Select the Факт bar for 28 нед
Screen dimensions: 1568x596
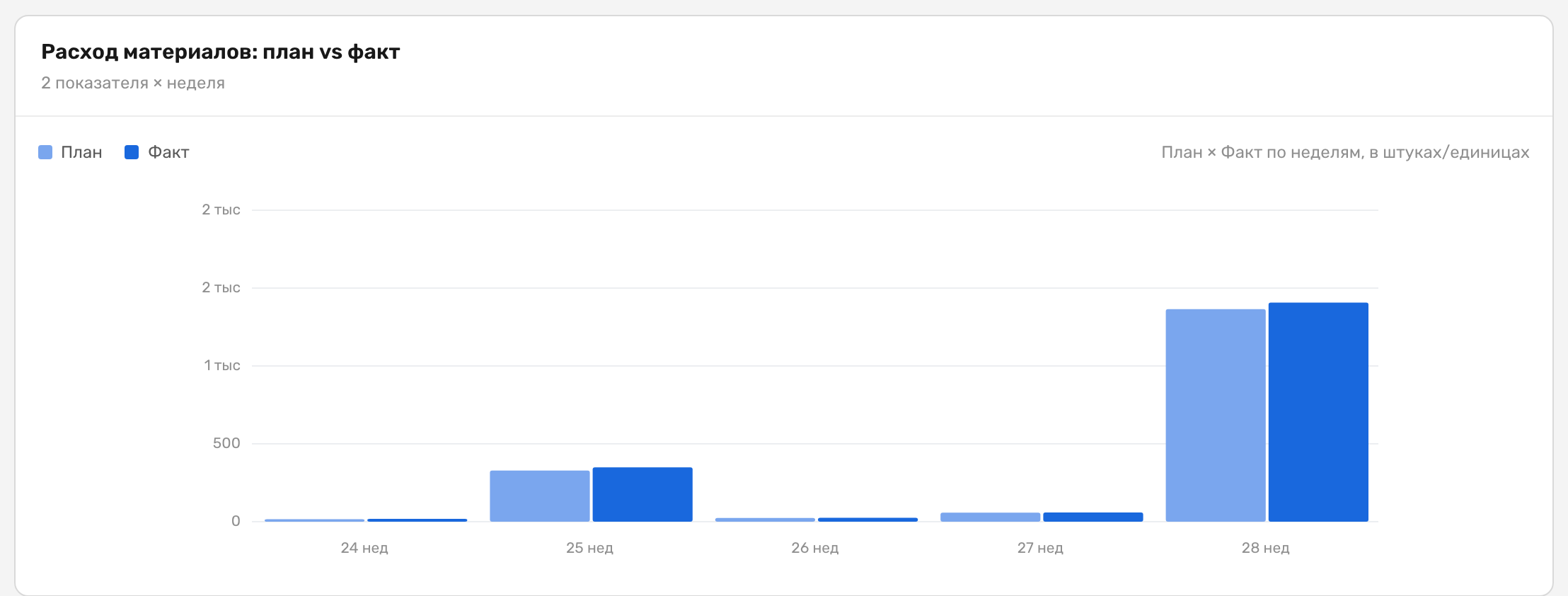point(1318,412)
